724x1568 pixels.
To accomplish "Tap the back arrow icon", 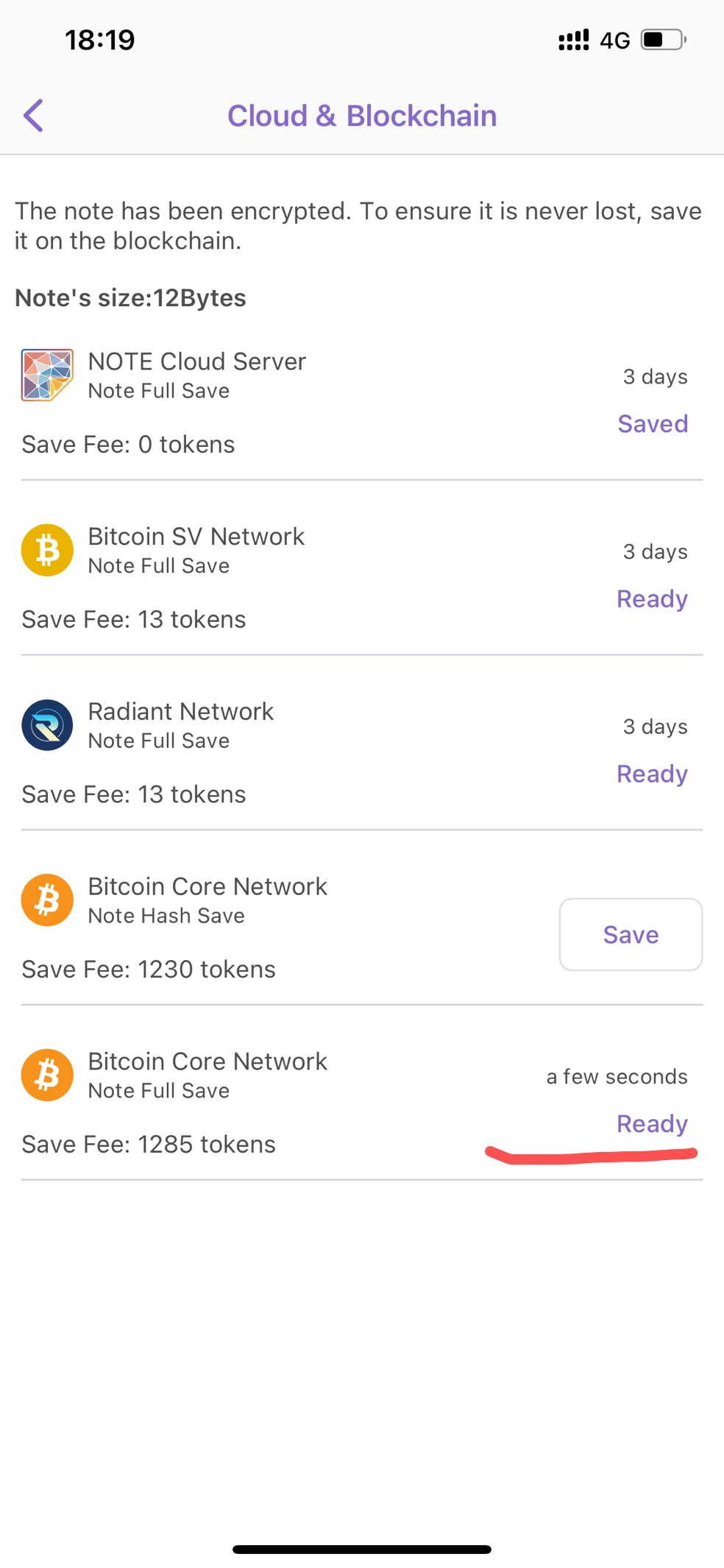I will pyautogui.click(x=34, y=116).
